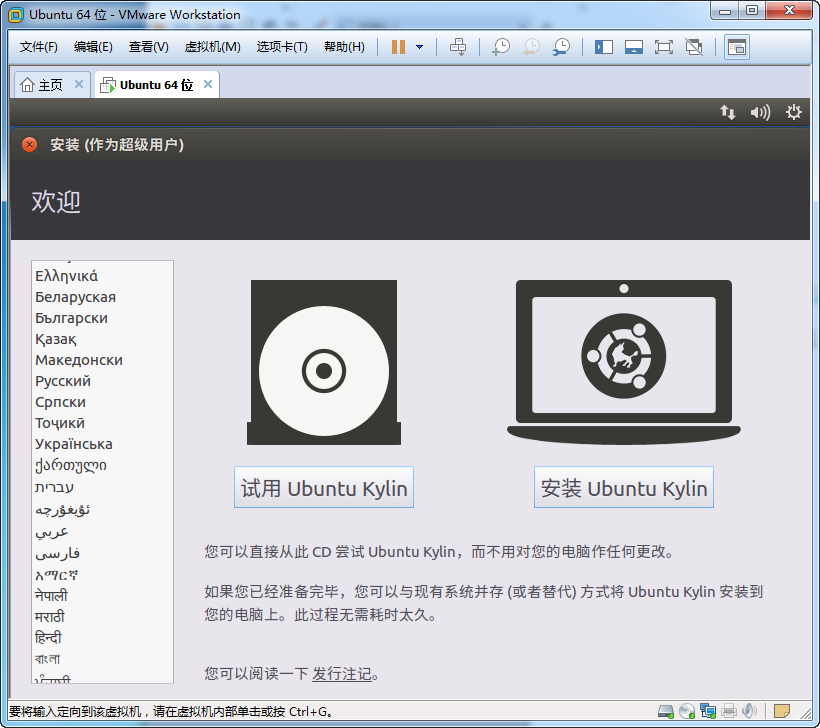Image resolution: width=820 pixels, height=728 pixels.
Task: Show or hide the library sidebar
Action: click(x=603, y=47)
